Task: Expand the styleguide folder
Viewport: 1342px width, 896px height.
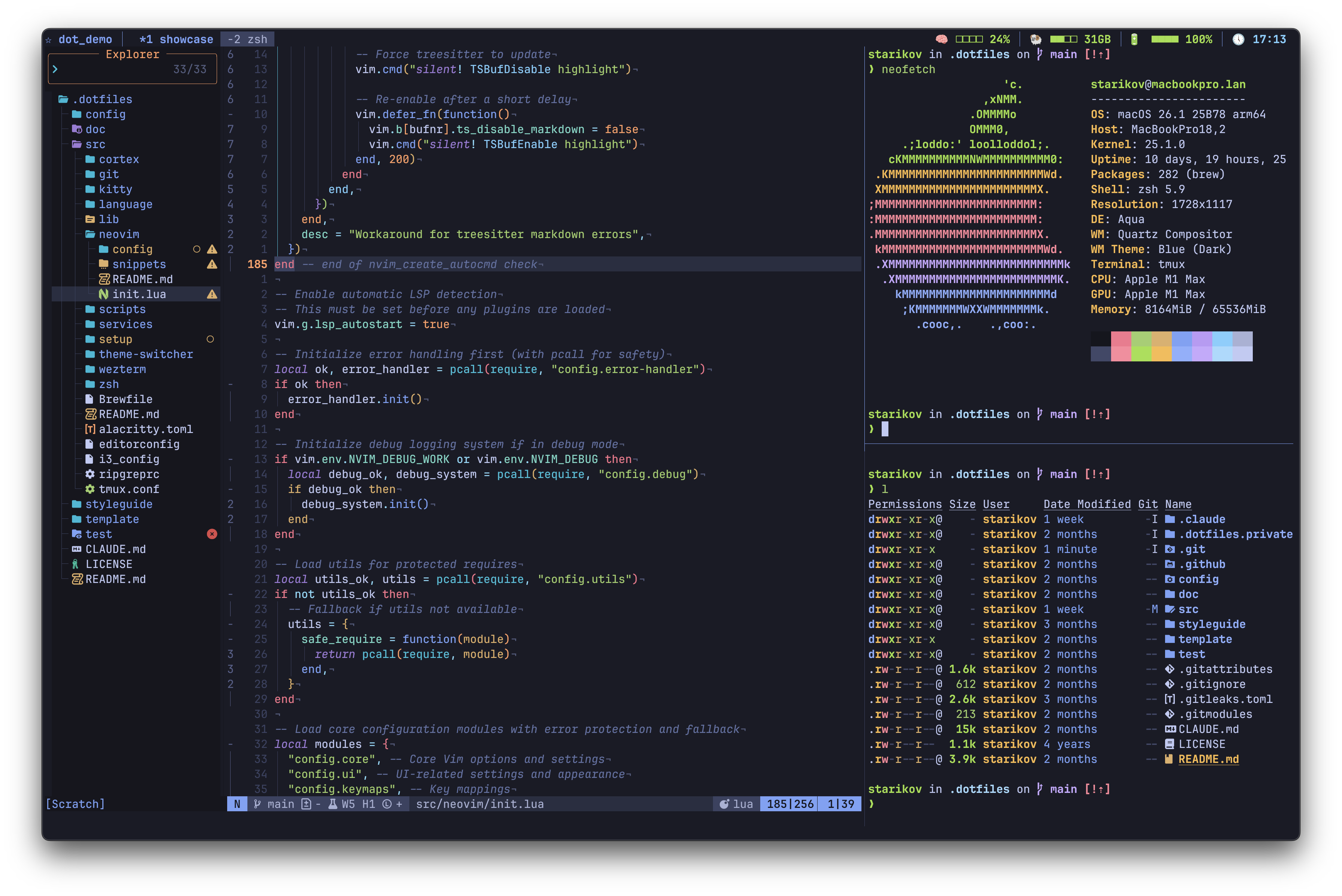Action: [x=118, y=505]
